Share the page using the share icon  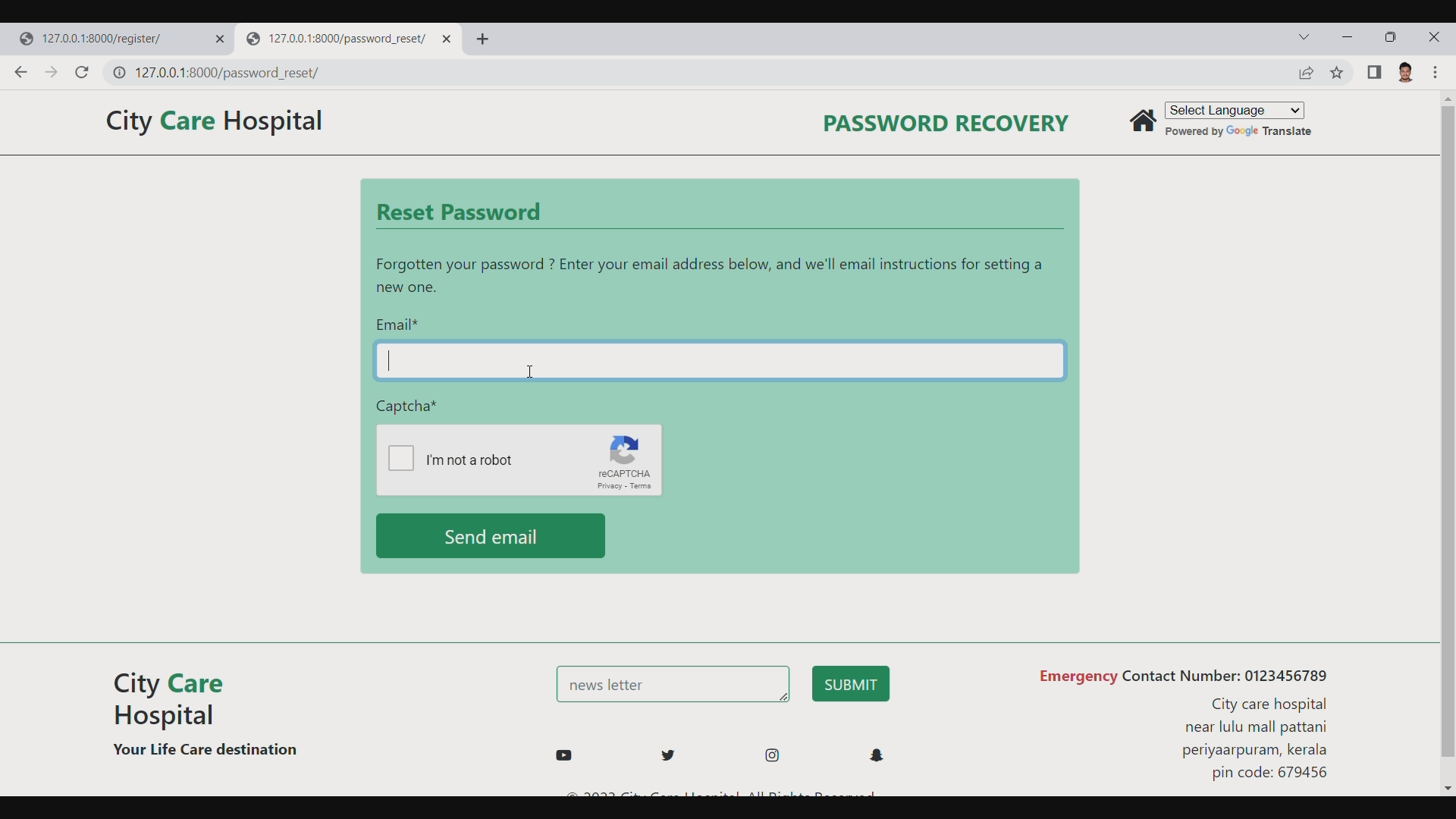coord(1307,72)
